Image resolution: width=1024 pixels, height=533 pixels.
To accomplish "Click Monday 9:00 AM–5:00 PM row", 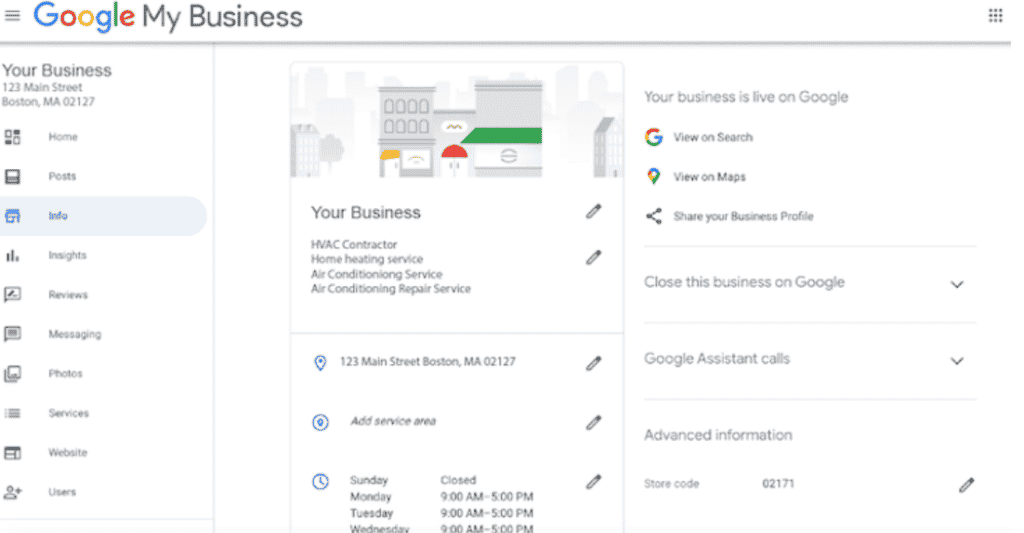I will (441, 497).
